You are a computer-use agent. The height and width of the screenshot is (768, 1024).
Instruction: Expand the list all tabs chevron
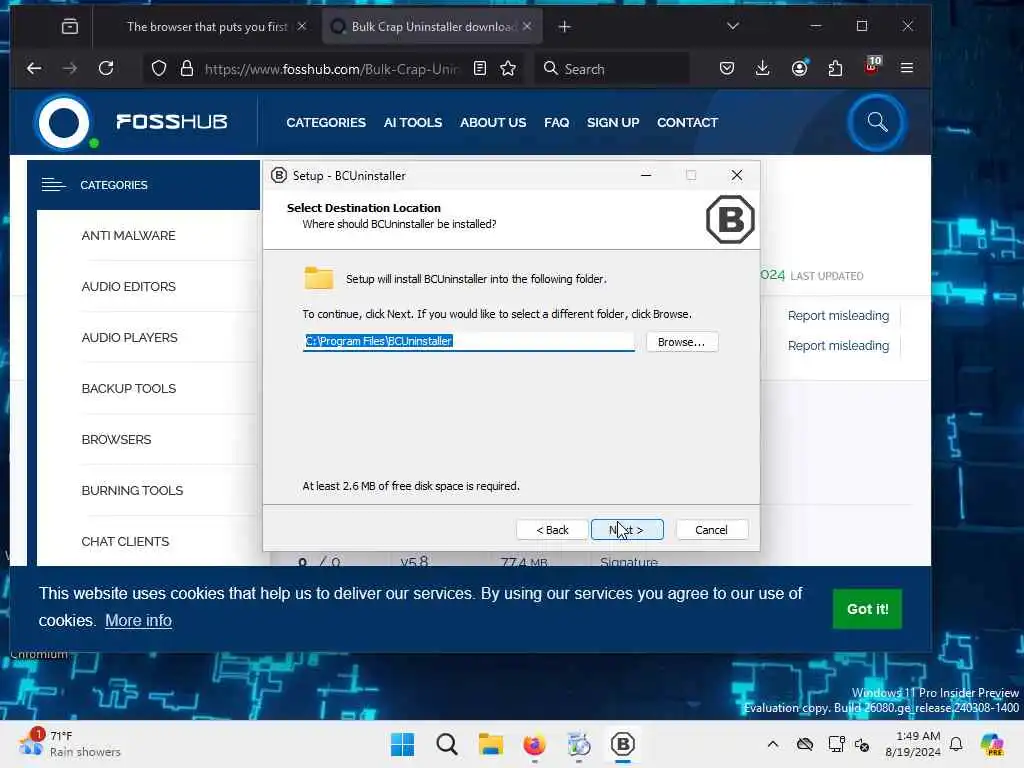(x=733, y=26)
